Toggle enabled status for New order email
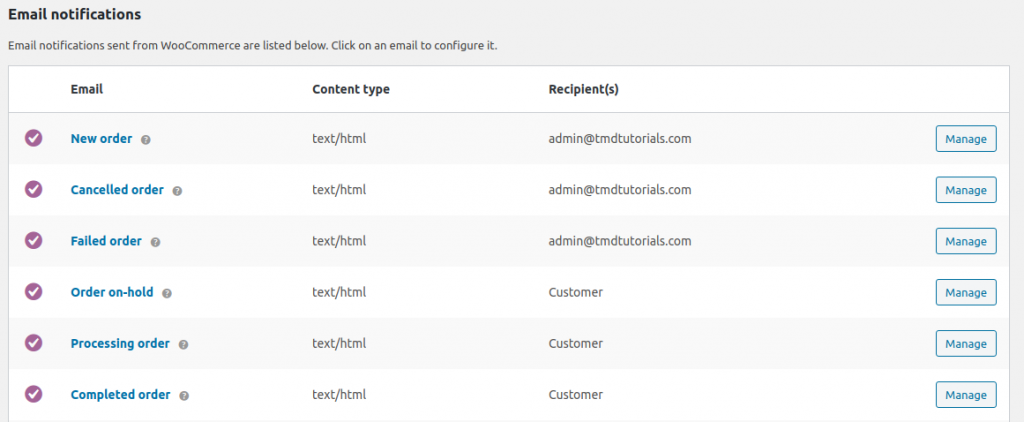1024x422 pixels. (x=33, y=138)
